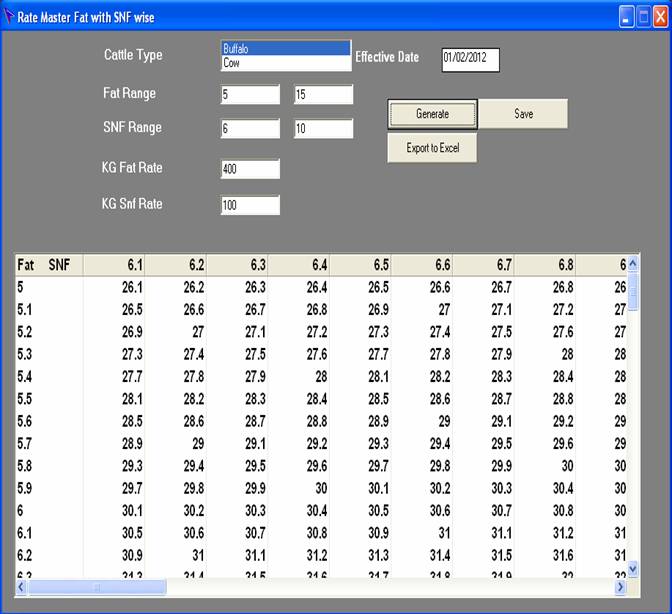Viewport: 672px width, 614px height.
Task: Edit the Fat Range minimum field
Action: (x=250, y=95)
